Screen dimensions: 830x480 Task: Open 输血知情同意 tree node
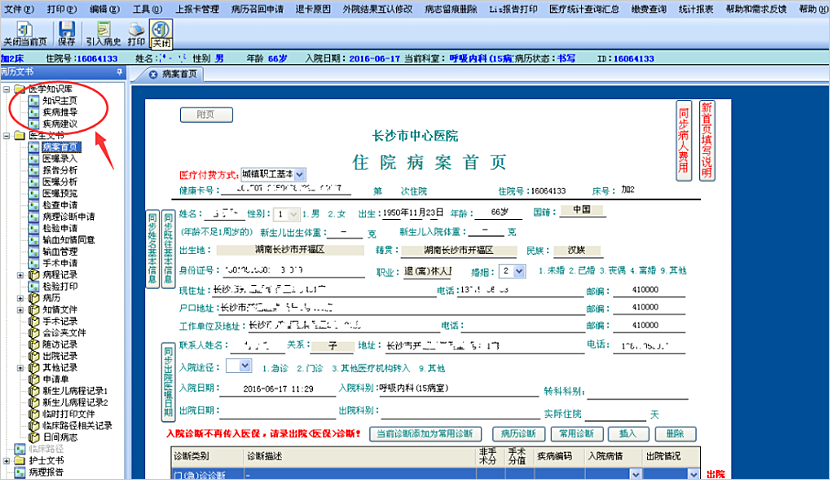click(x=68, y=240)
